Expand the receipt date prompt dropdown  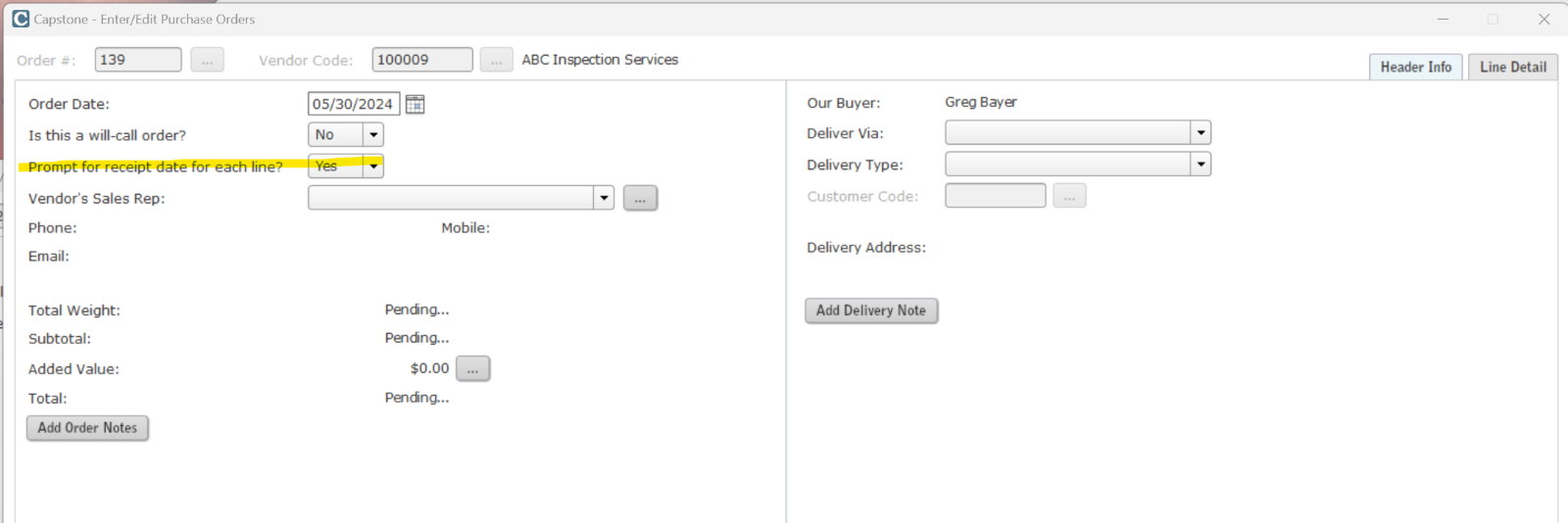(372, 166)
